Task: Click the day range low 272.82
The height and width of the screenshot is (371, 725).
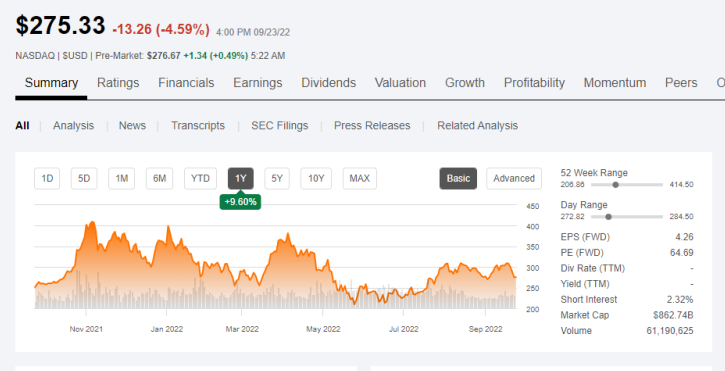Action: (x=573, y=216)
